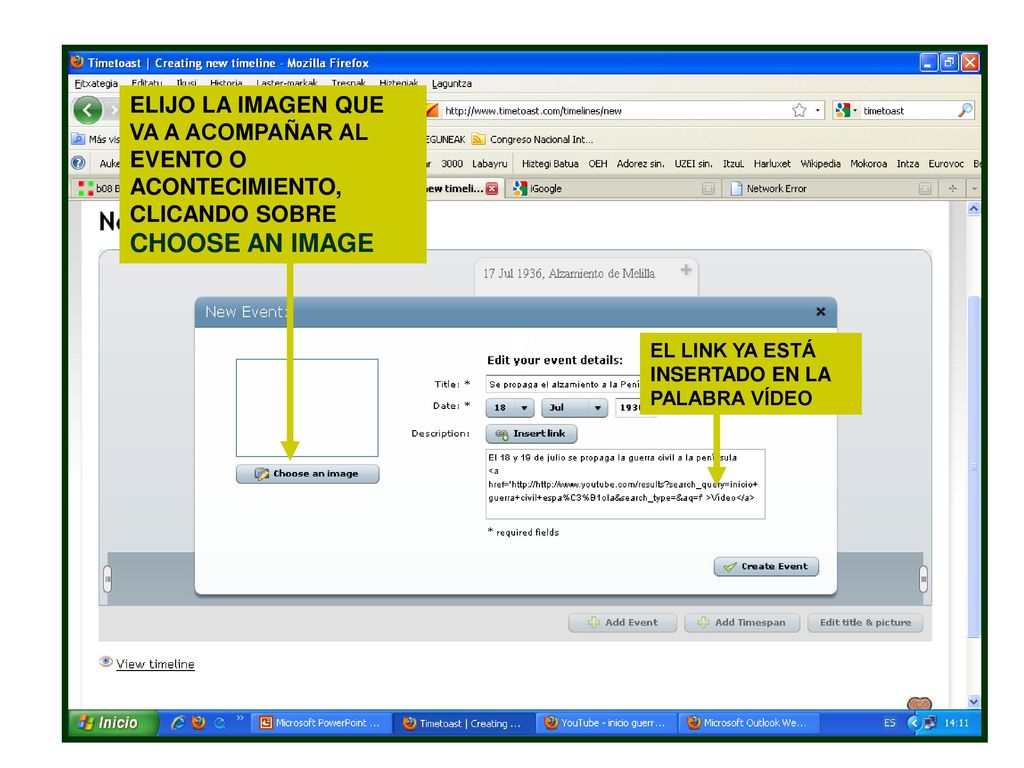The width and height of the screenshot is (1024, 768).
Task: Click the plus icon on Alzamiento de Melilla event
Action: click(x=686, y=270)
